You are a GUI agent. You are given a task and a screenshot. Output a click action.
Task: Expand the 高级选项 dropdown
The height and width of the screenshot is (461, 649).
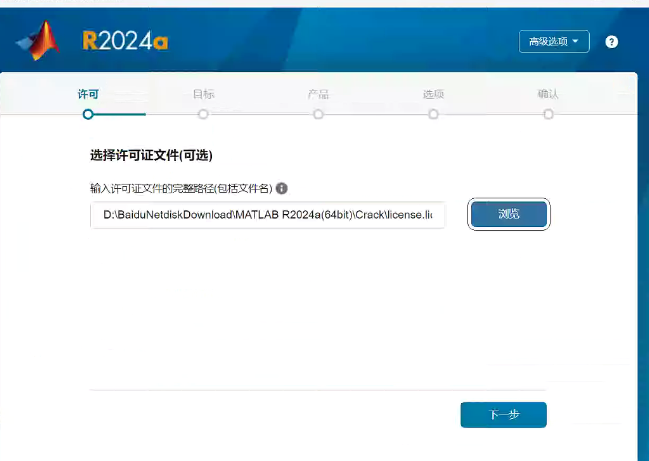(x=554, y=41)
